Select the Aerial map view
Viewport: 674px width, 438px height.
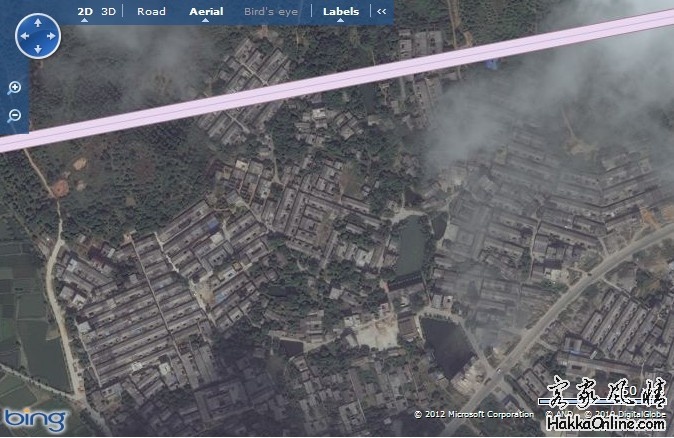pos(206,12)
